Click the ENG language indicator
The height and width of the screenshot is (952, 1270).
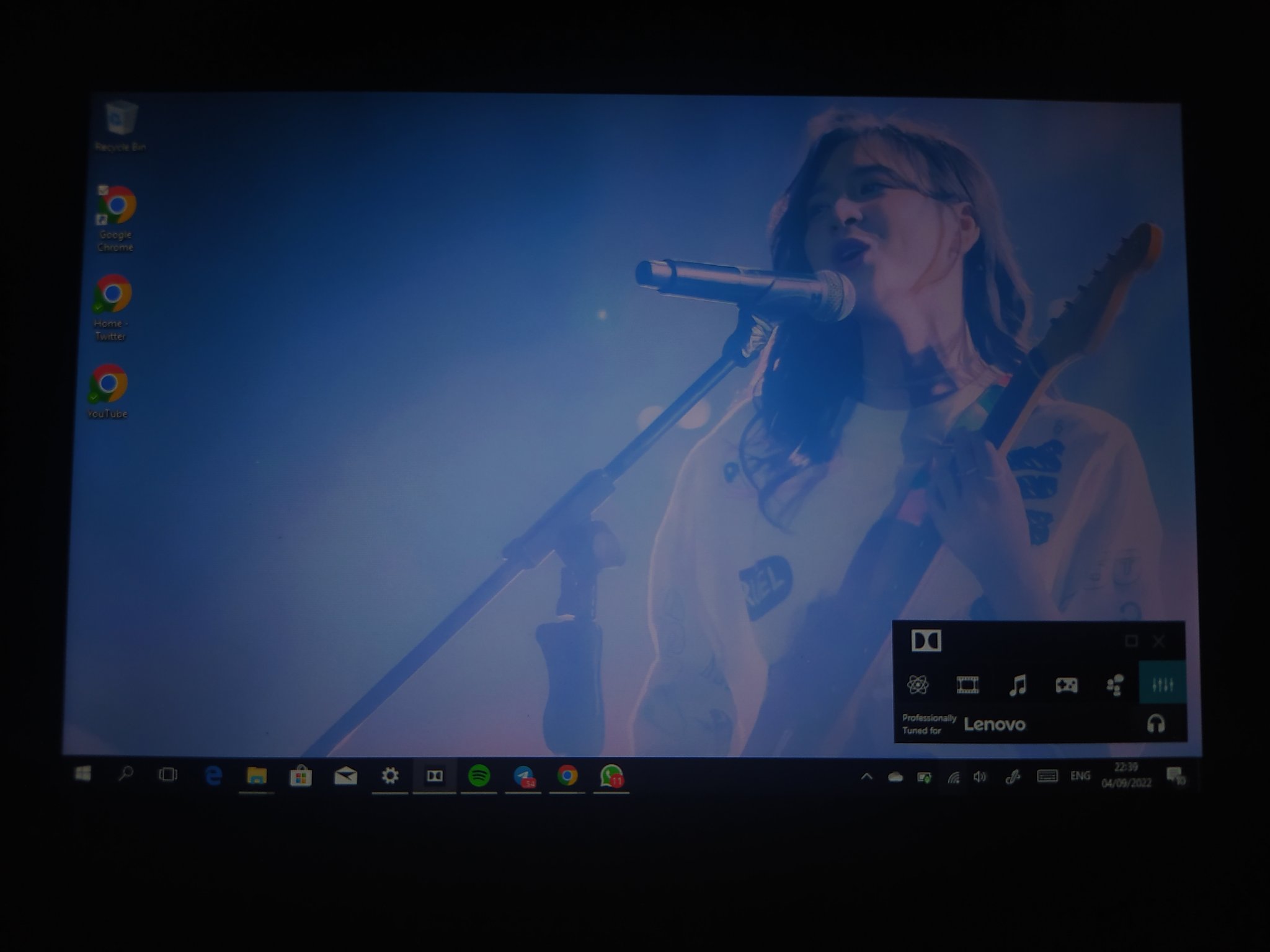(x=1080, y=775)
